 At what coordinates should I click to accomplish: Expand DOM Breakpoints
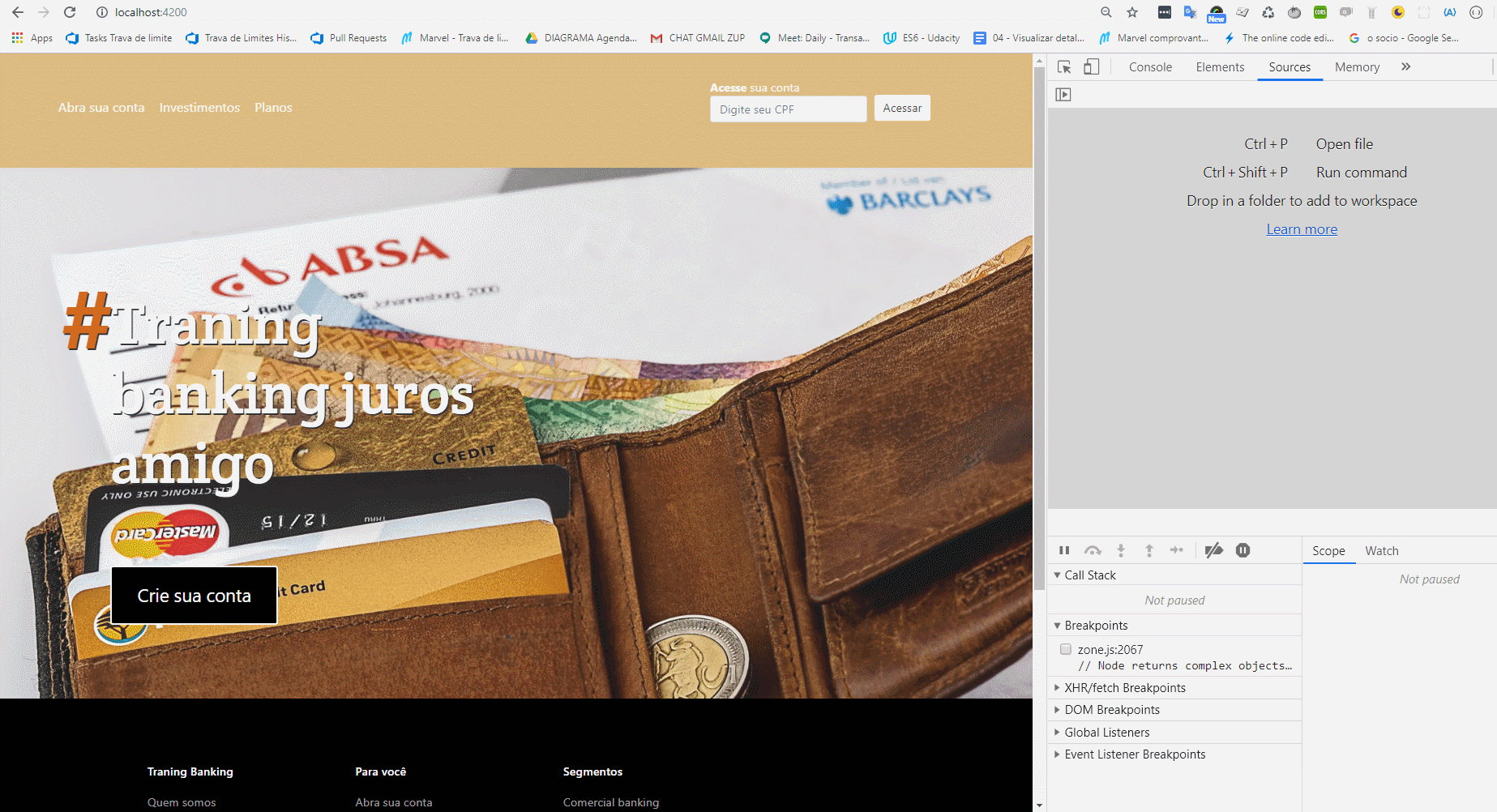coord(1057,710)
